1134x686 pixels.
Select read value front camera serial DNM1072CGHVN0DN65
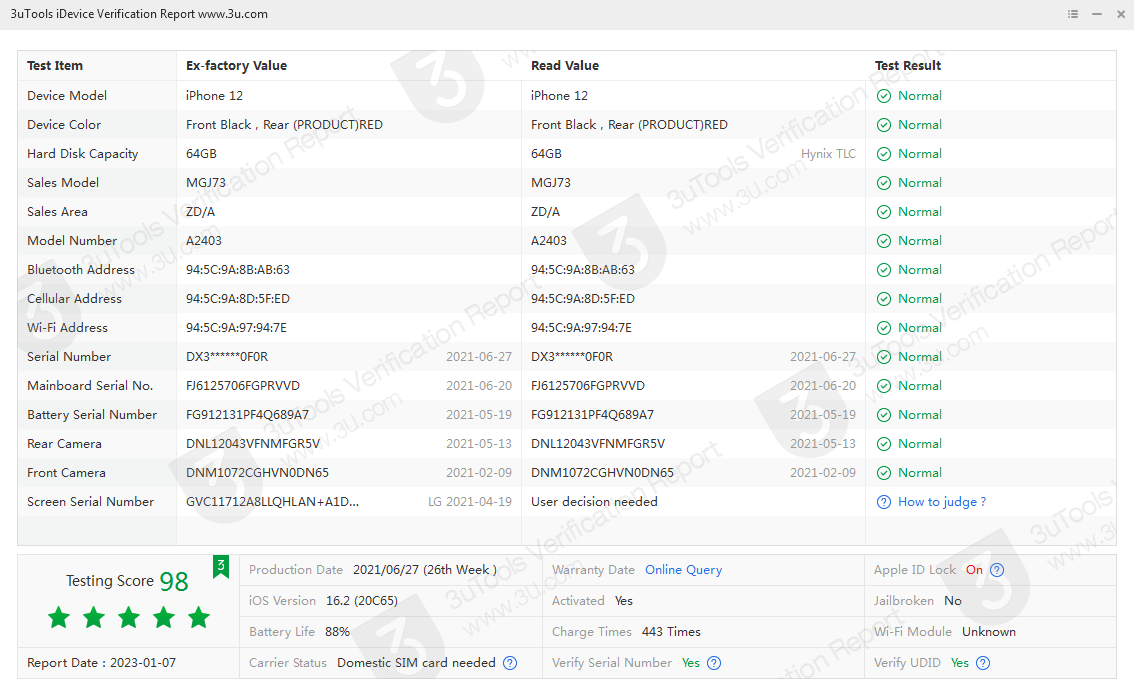tap(602, 473)
